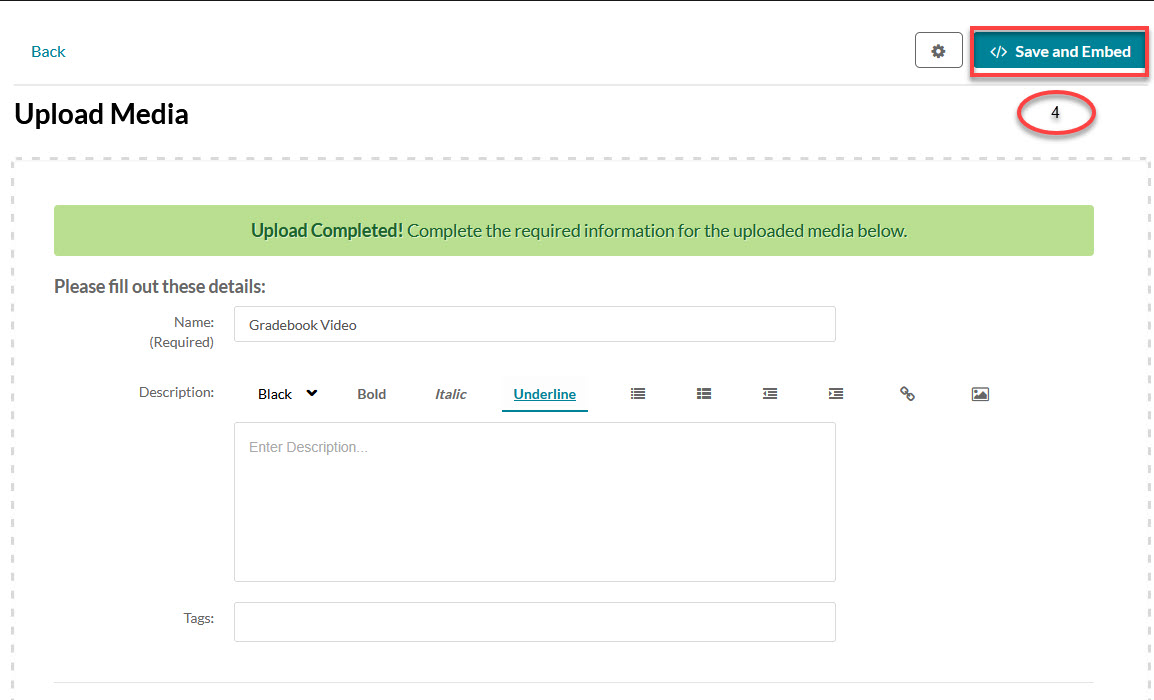Toggle Italic formatting in description toolbar
Screen dimensions: 1154x700
point(450,394)
